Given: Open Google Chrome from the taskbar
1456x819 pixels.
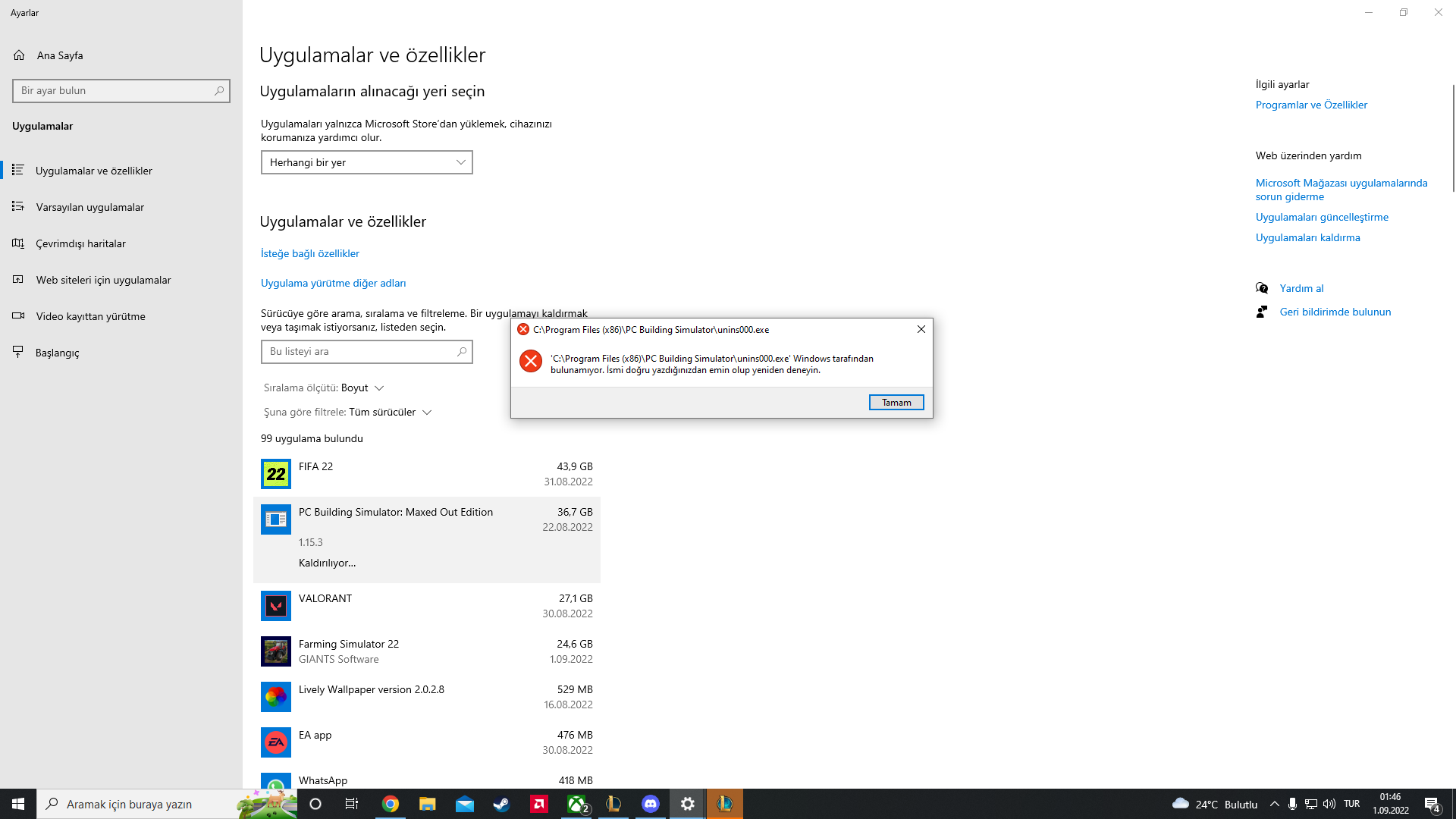Looking at the screenshot, I should click(390, 804).
